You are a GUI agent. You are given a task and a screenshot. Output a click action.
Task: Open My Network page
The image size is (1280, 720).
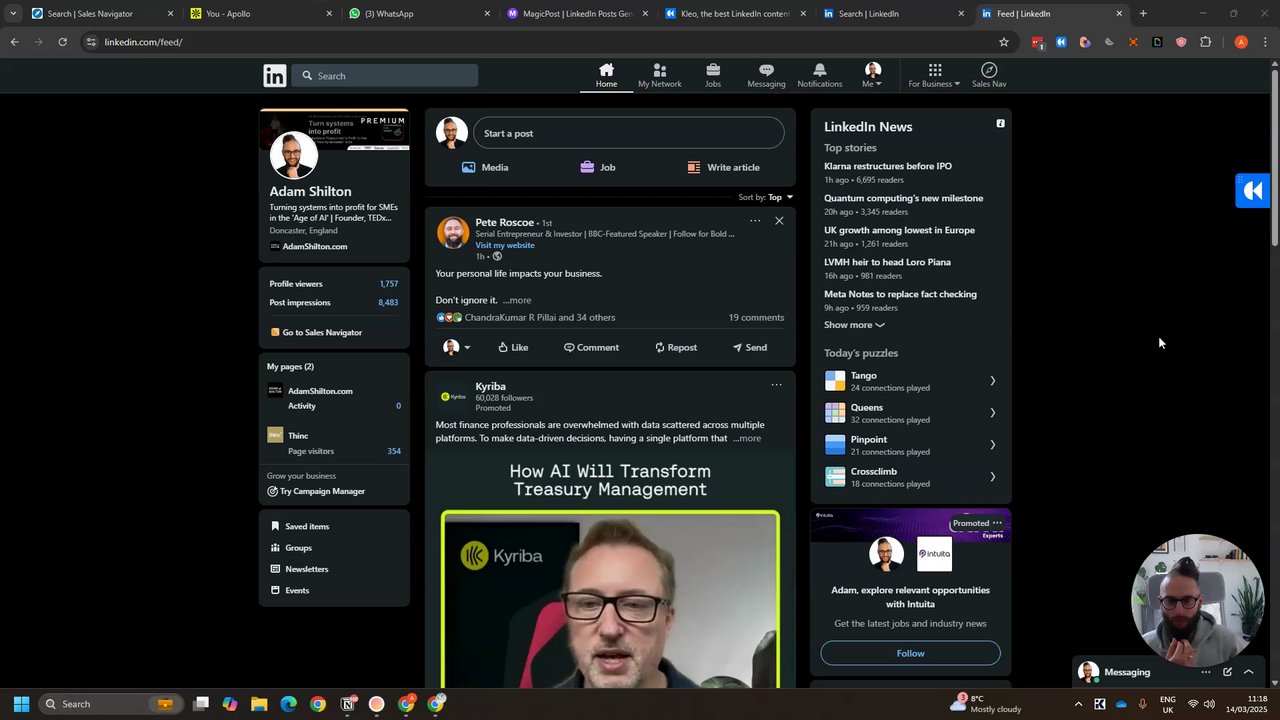[659, 76]
